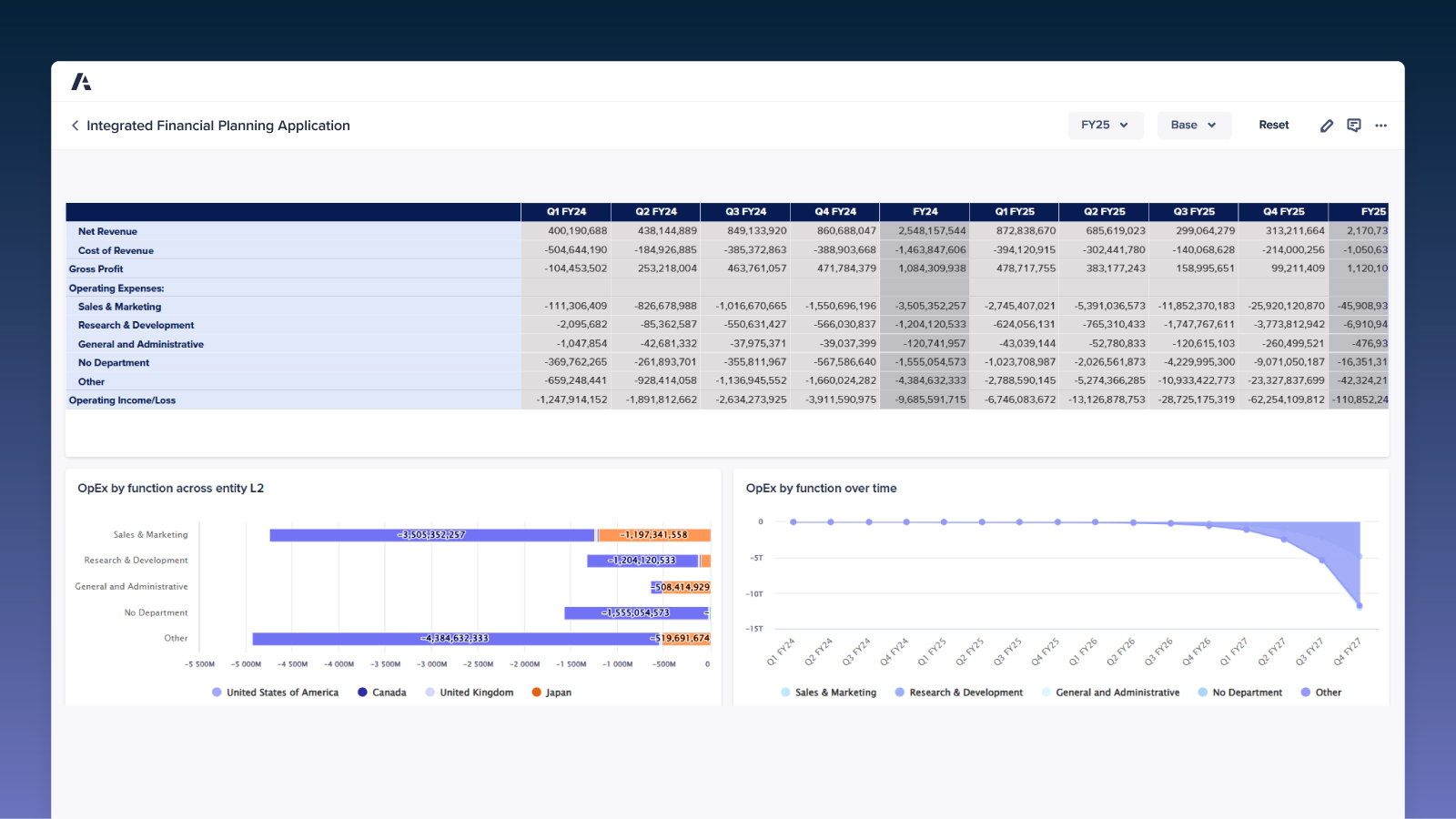Expand the Base version dropdown
The image size is (1456, 819).
click(x=1194, y=126)
